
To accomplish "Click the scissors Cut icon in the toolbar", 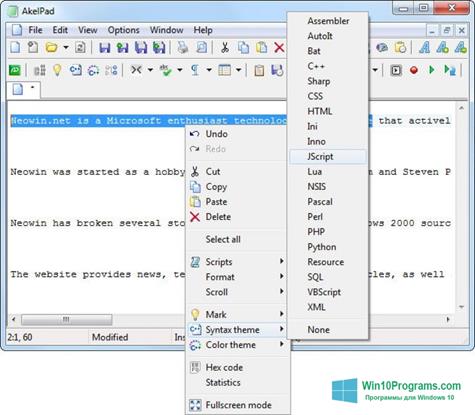I will [225, 48].
